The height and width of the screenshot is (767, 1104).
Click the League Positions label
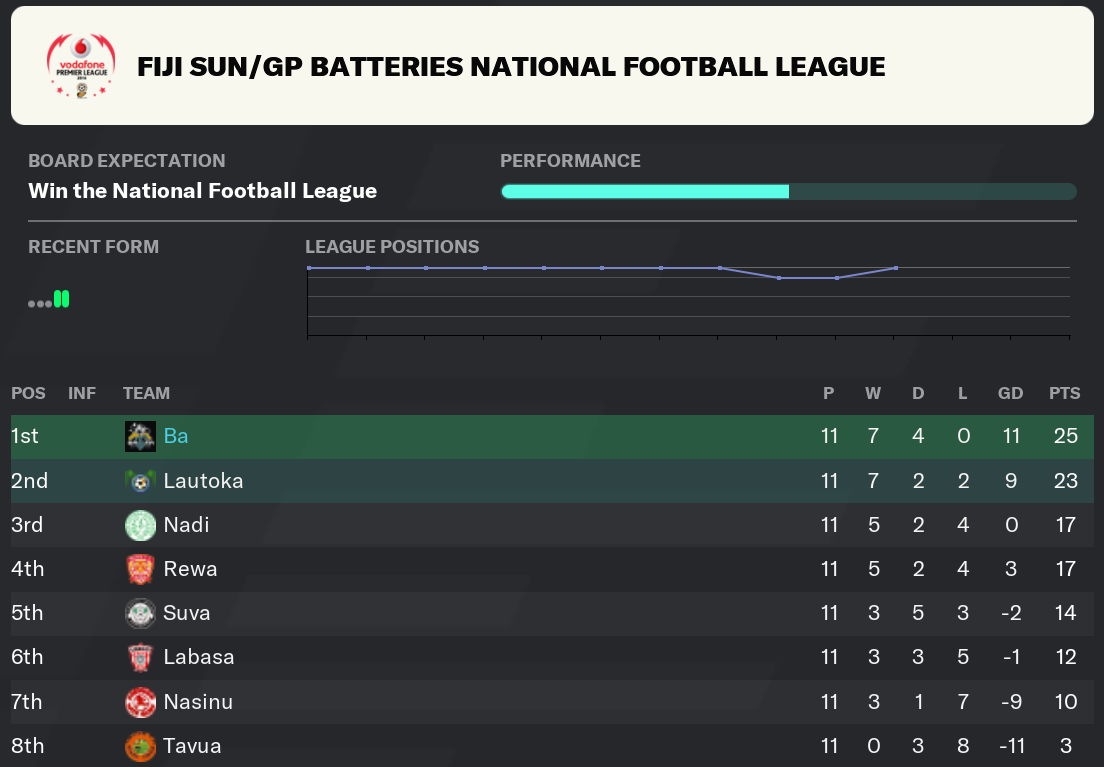(392, 247)
